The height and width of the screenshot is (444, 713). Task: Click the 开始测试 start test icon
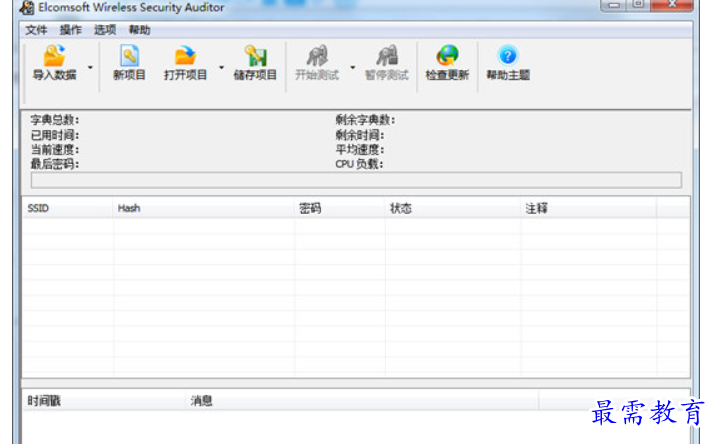pyautogui.click(x=317, y=56)
